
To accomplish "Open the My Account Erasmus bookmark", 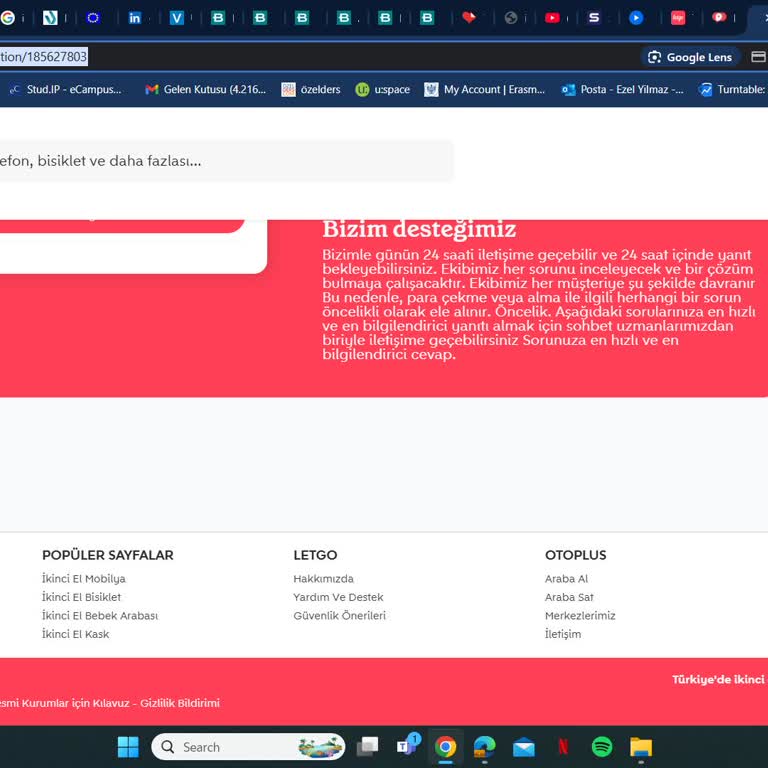I will 484,89.
